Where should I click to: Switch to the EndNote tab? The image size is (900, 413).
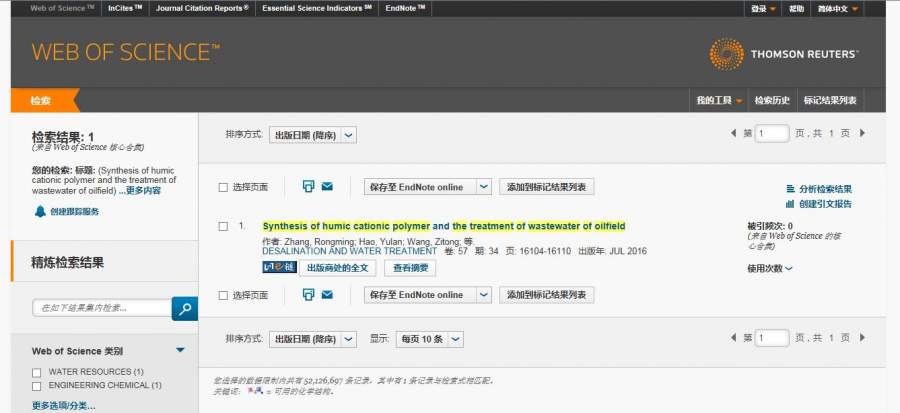[x=405, y=9]
